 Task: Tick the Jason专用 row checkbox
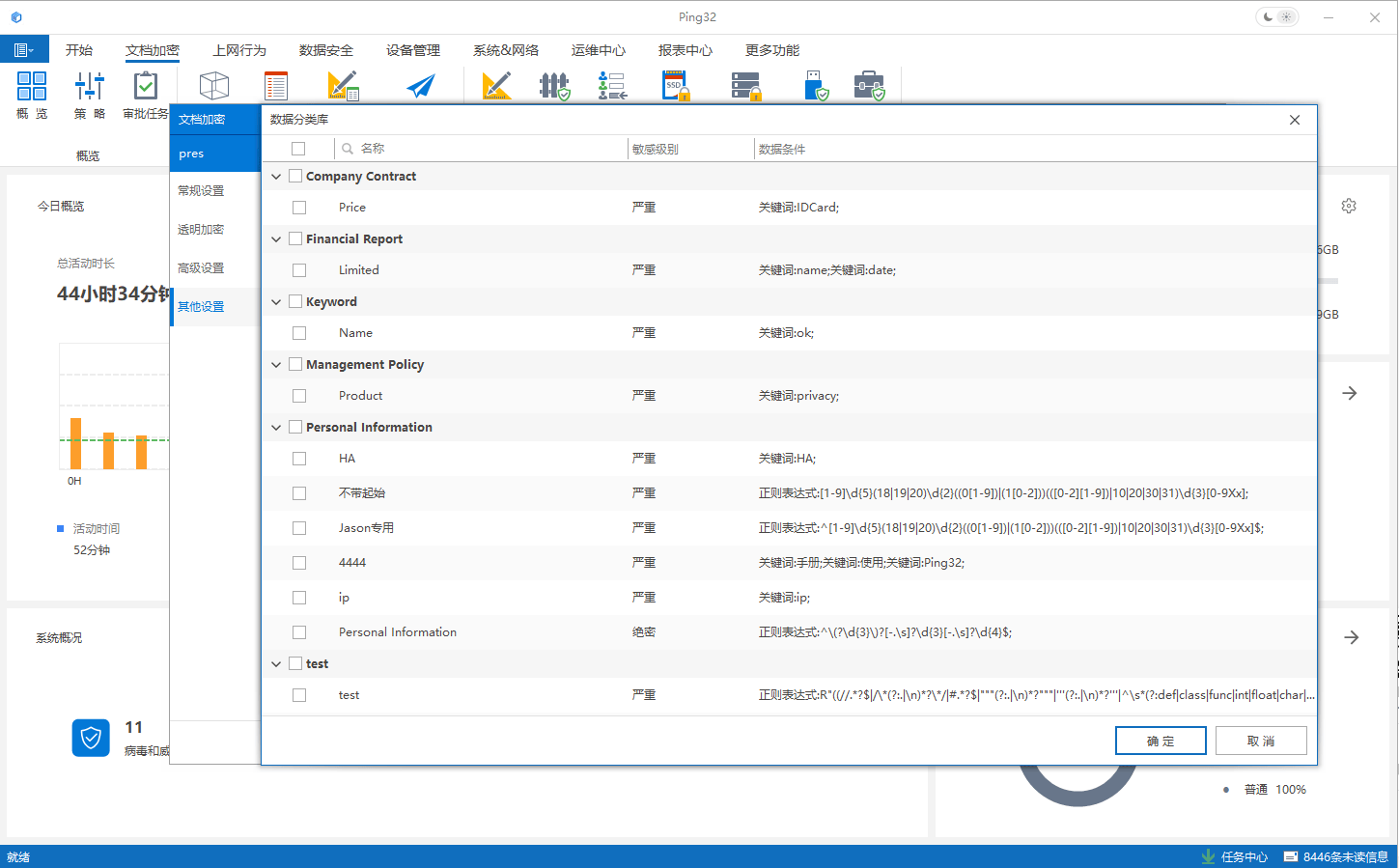(299, 528)
